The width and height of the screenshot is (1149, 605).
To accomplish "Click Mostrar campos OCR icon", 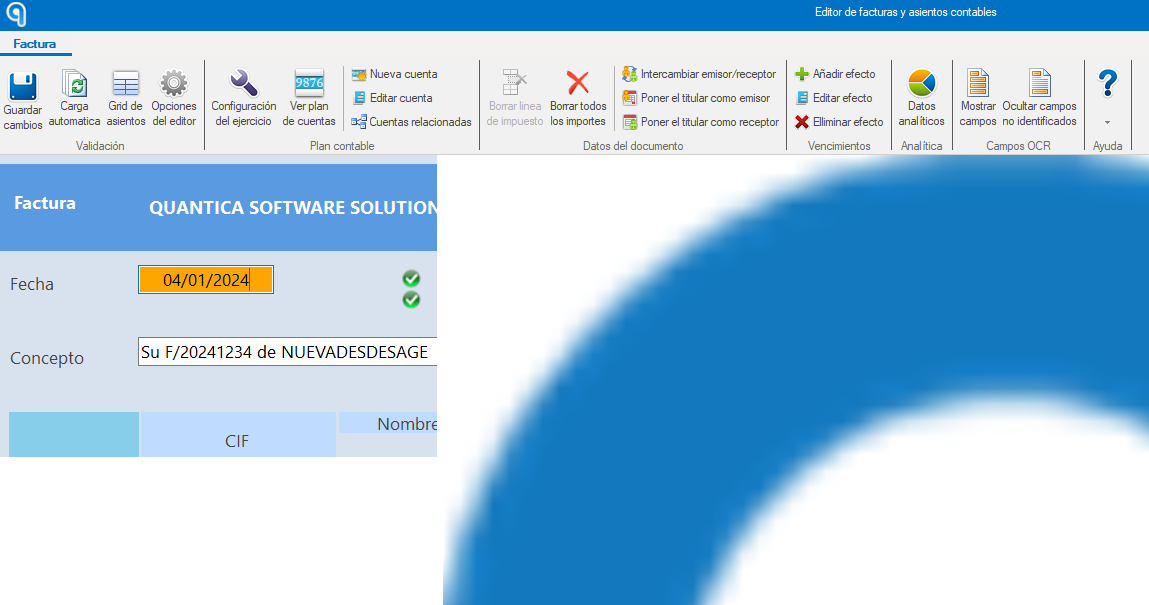I will 978,83.
